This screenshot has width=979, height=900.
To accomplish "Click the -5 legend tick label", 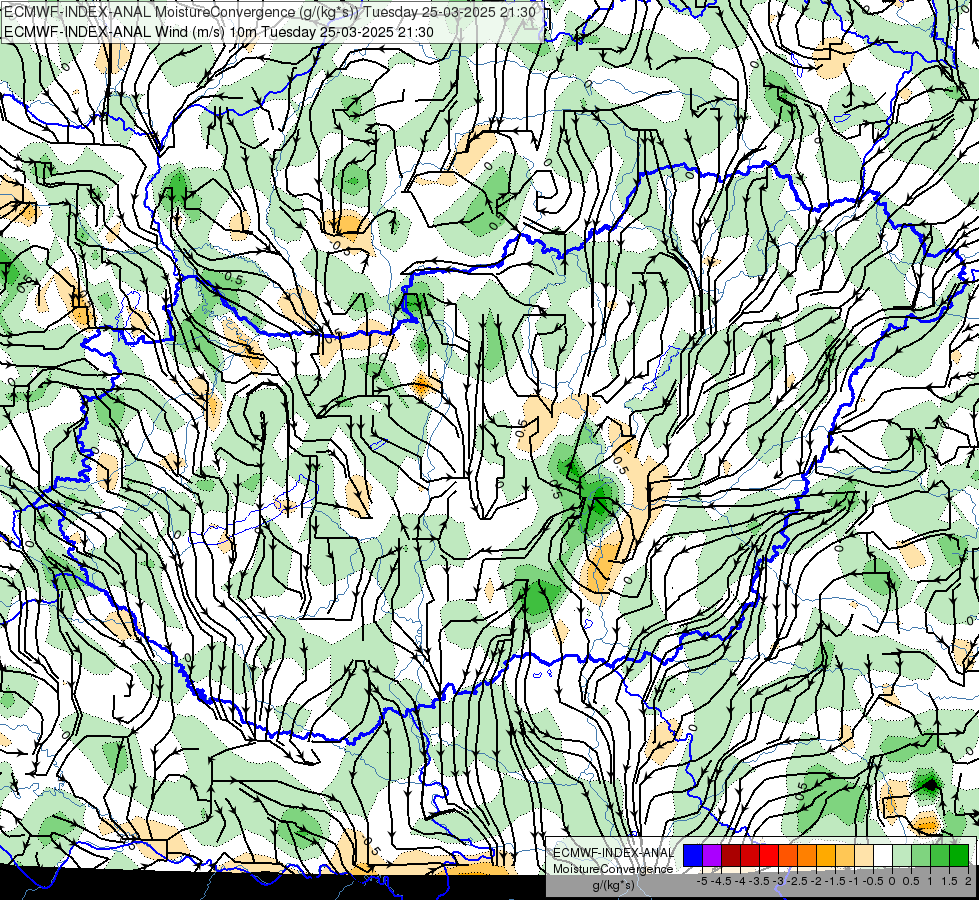I will 702,881.
